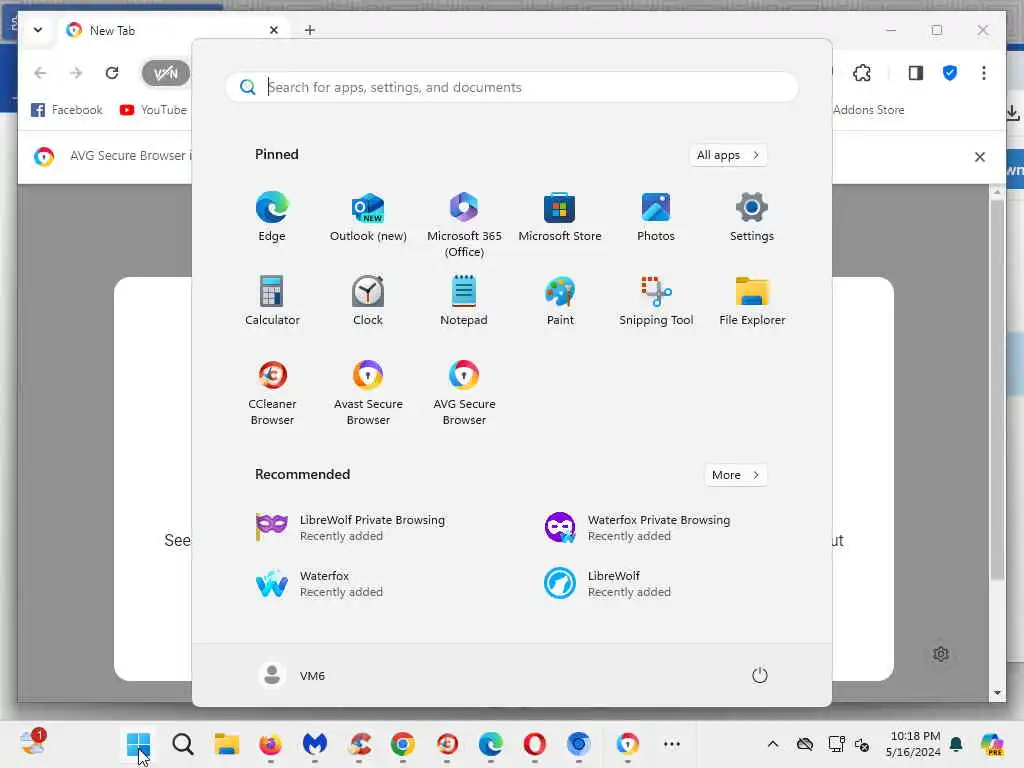Viewport: 1024px width, 768px height.
Task: Open Avast Secure Browser
Action: pyautogui.click(x=368, y=392)
